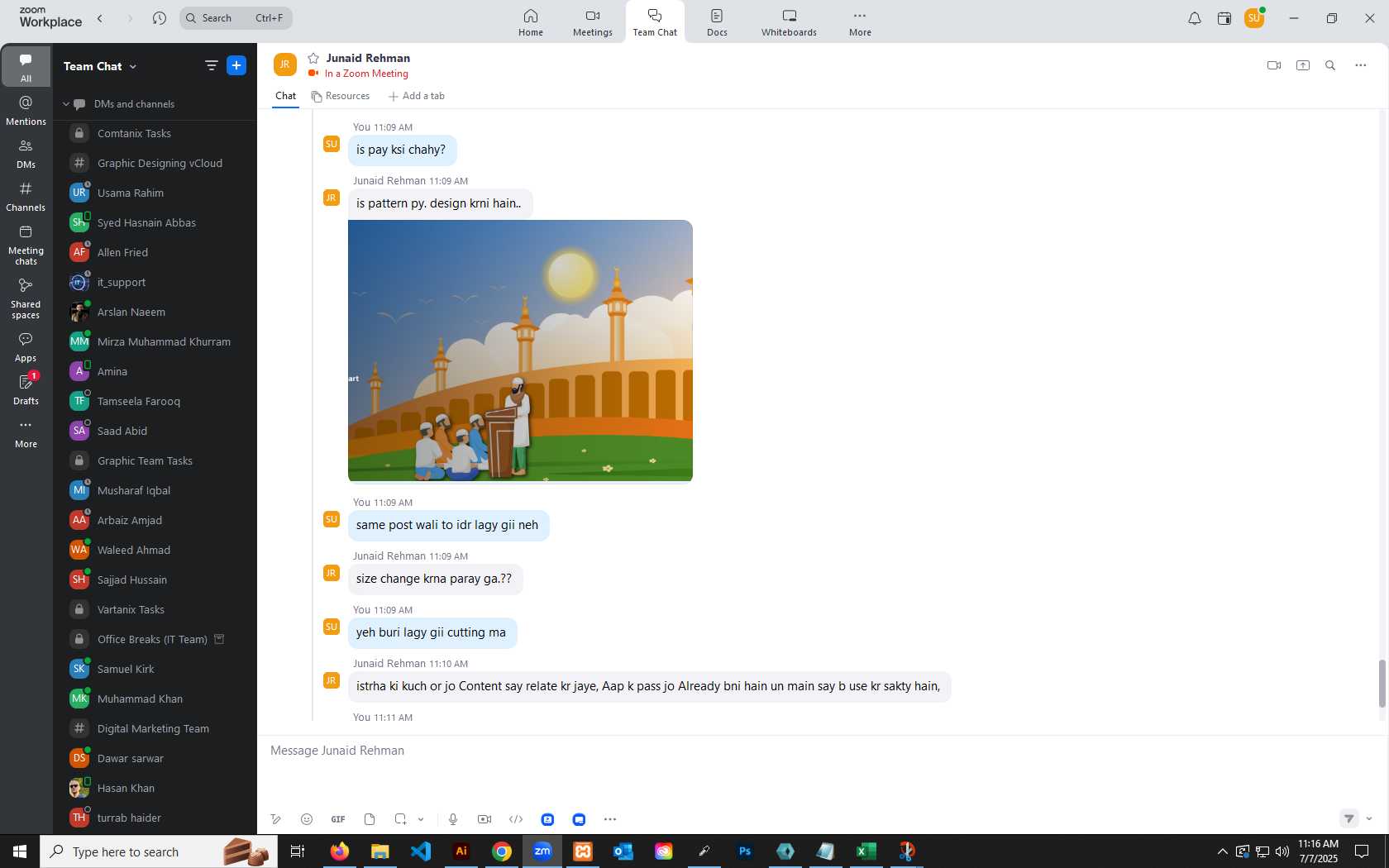Attach a file using the file icon
The image size is (1389, 868).
click(x=370, y=819)
